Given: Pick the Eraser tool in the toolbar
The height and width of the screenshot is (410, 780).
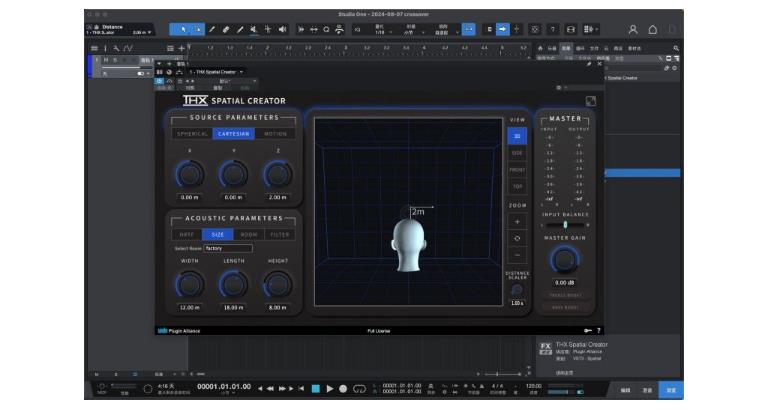Looking at the screenshot, I should (x=226, y=30).
